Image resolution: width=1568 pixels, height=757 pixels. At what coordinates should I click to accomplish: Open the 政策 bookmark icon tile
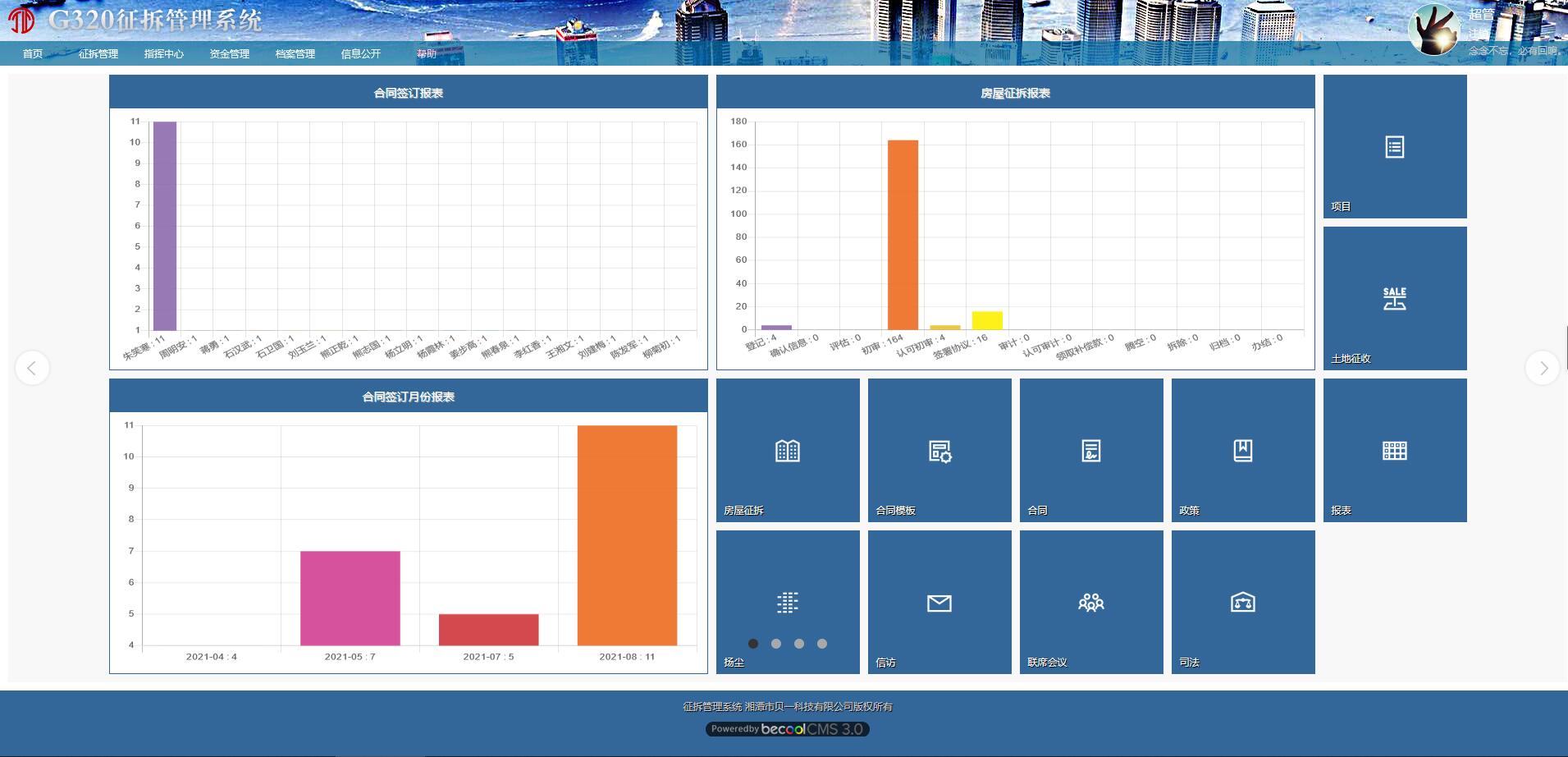tap(1242, 451)
